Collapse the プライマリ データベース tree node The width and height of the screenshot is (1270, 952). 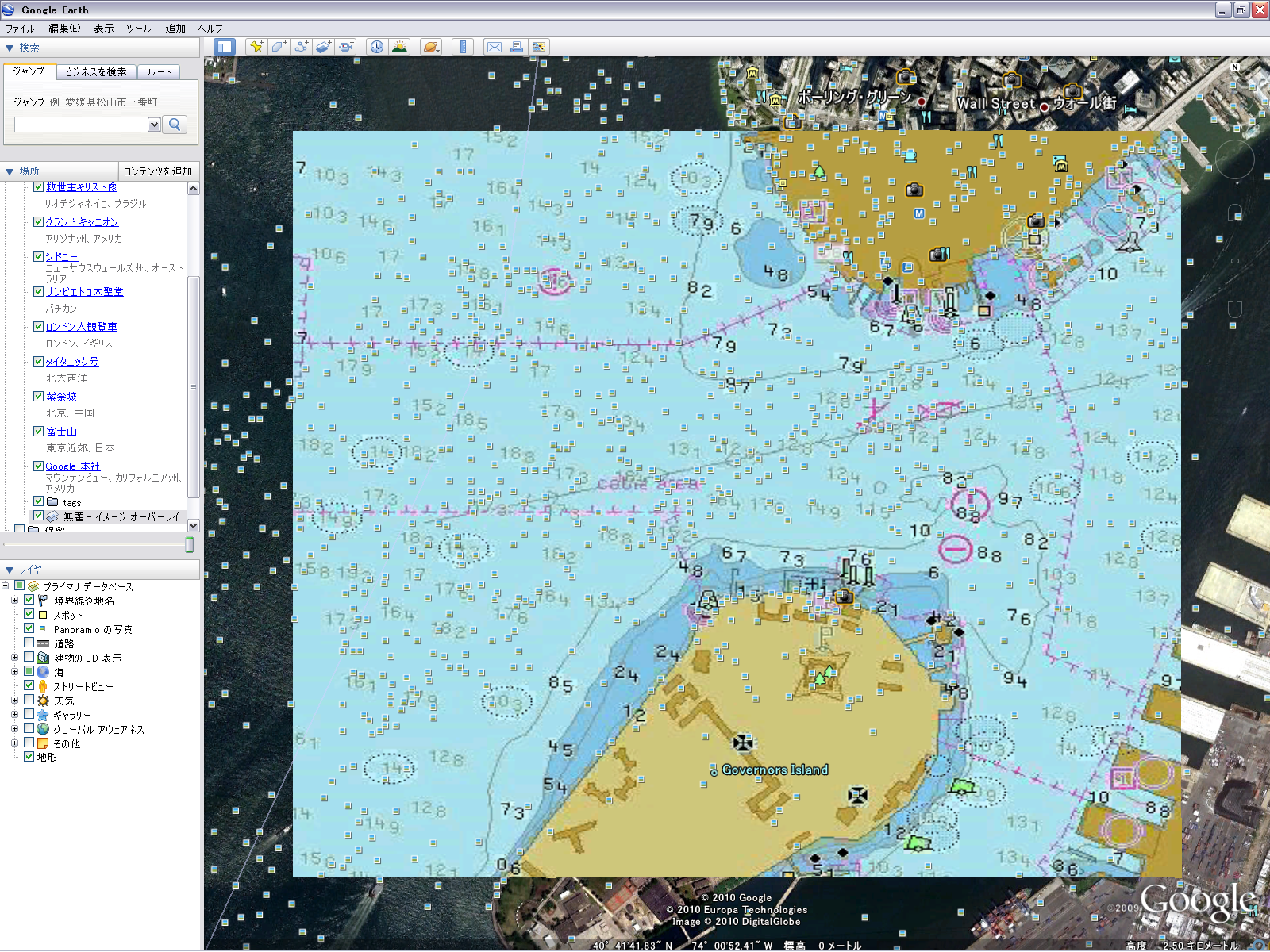point(6,586)
